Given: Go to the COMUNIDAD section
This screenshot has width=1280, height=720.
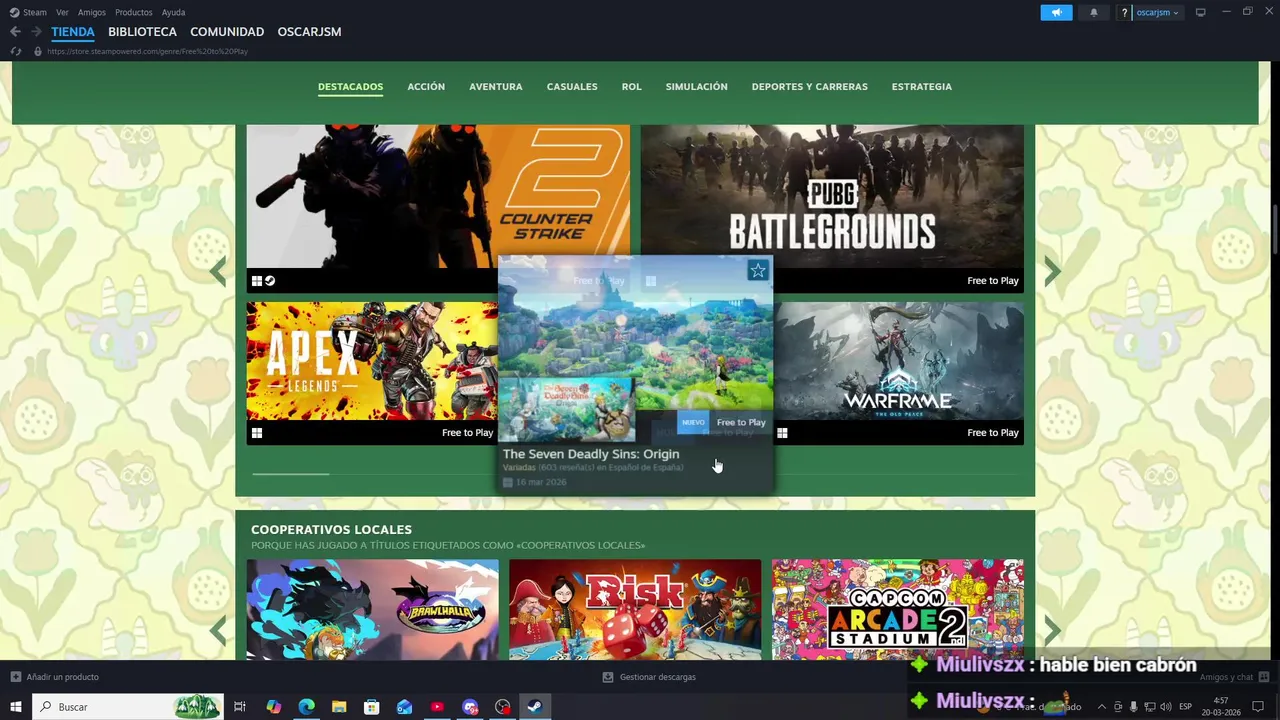Looking at the screenshot, I should coord(227,32).
